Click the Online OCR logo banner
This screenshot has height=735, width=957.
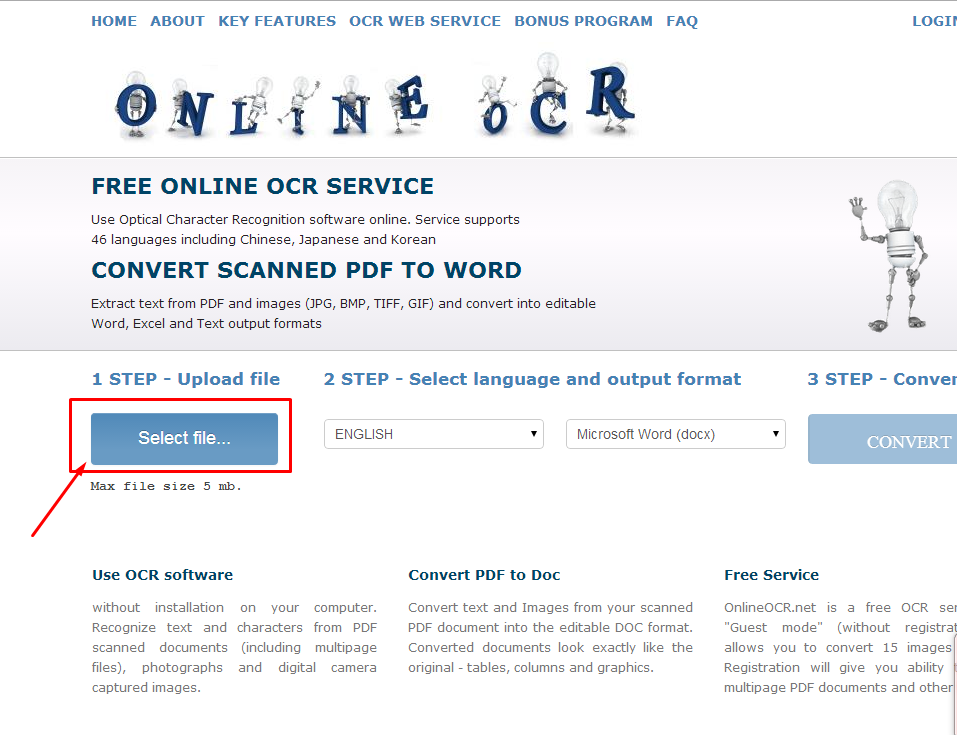point(375,98)
